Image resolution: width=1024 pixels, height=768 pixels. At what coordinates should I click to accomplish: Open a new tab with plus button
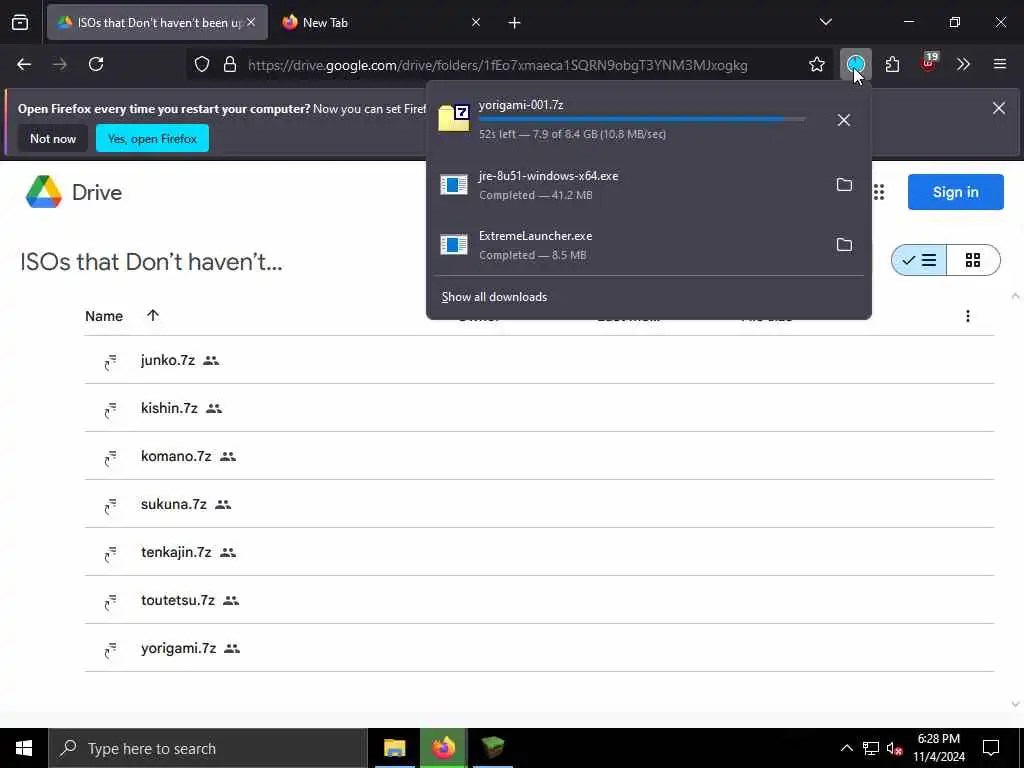pos(514,23)
